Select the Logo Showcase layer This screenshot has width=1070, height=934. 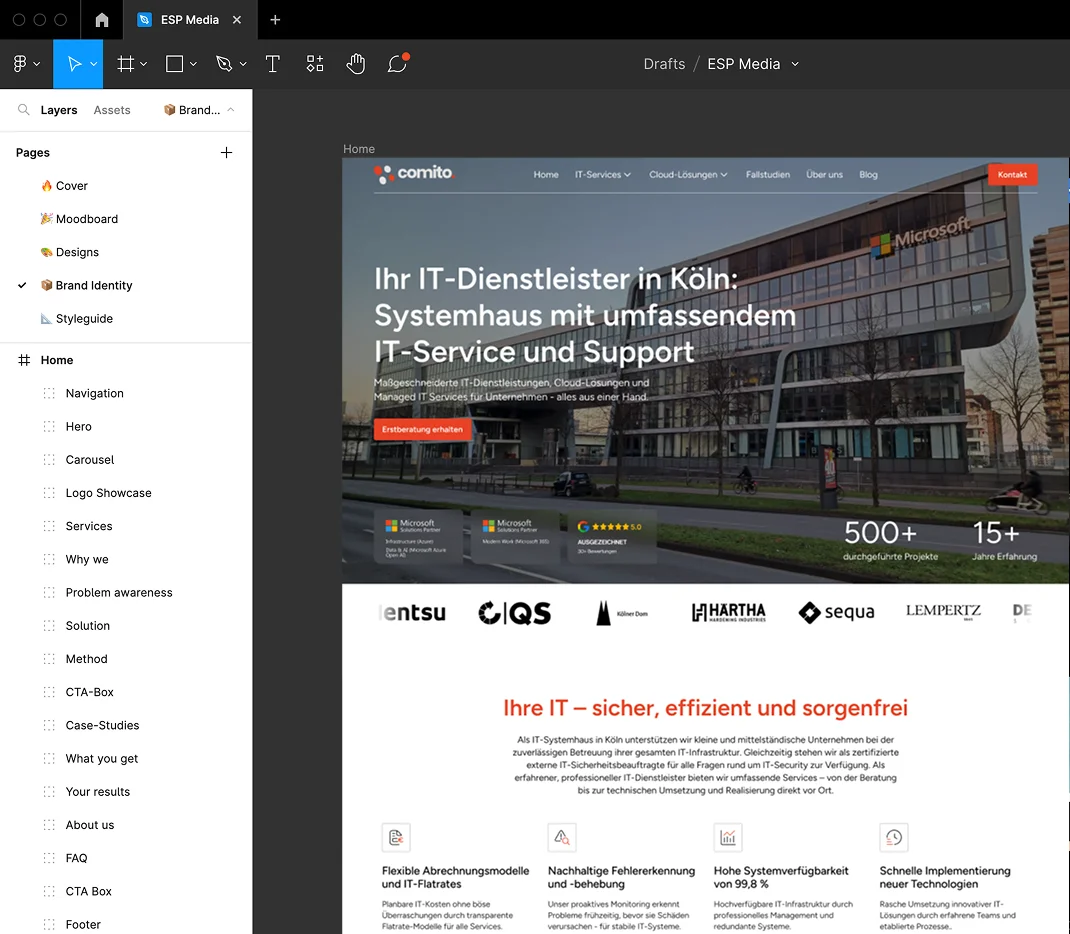coord(108,493)
